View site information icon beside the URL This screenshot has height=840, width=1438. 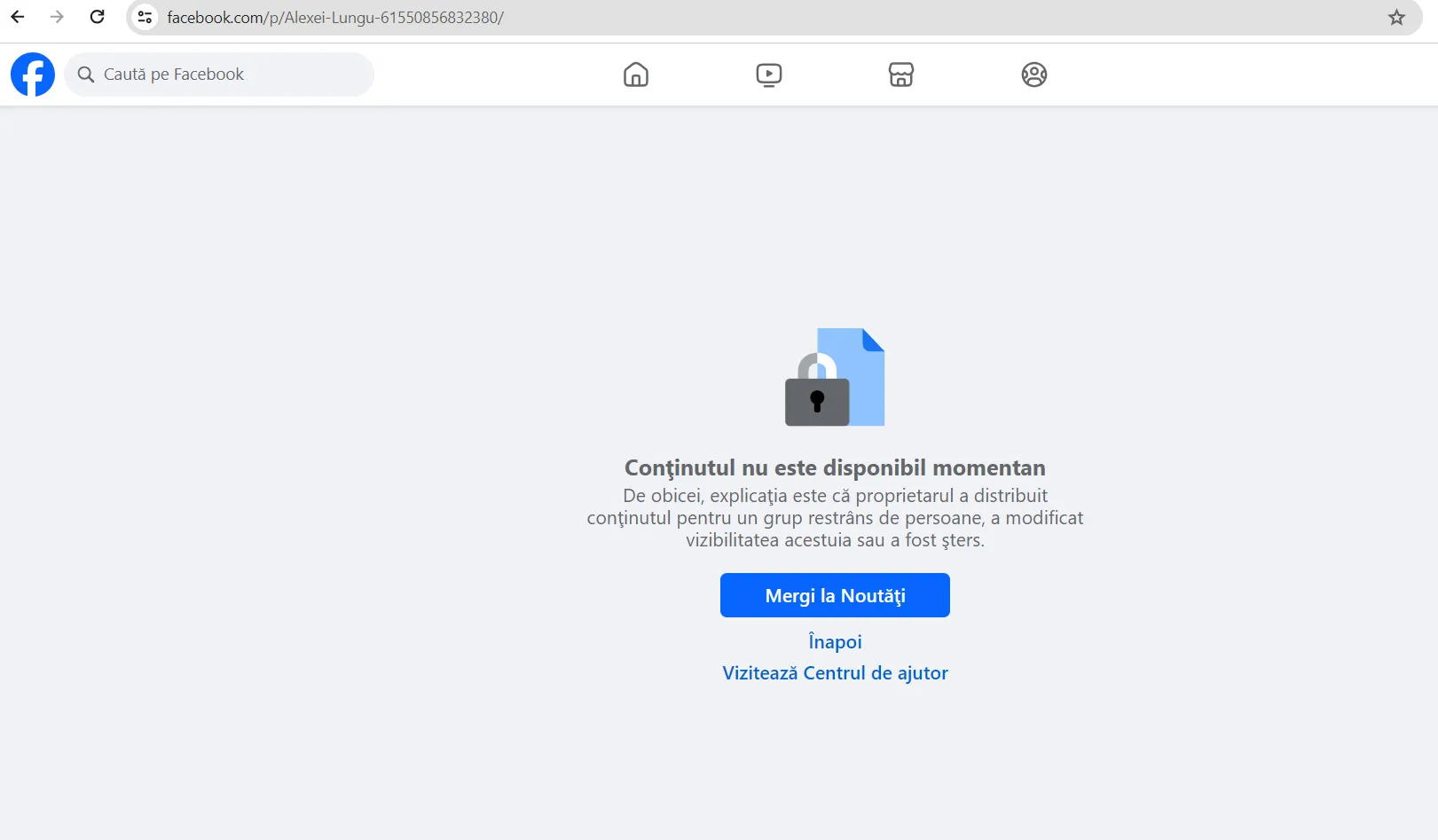pyautogui.click(x=145, y=18)
